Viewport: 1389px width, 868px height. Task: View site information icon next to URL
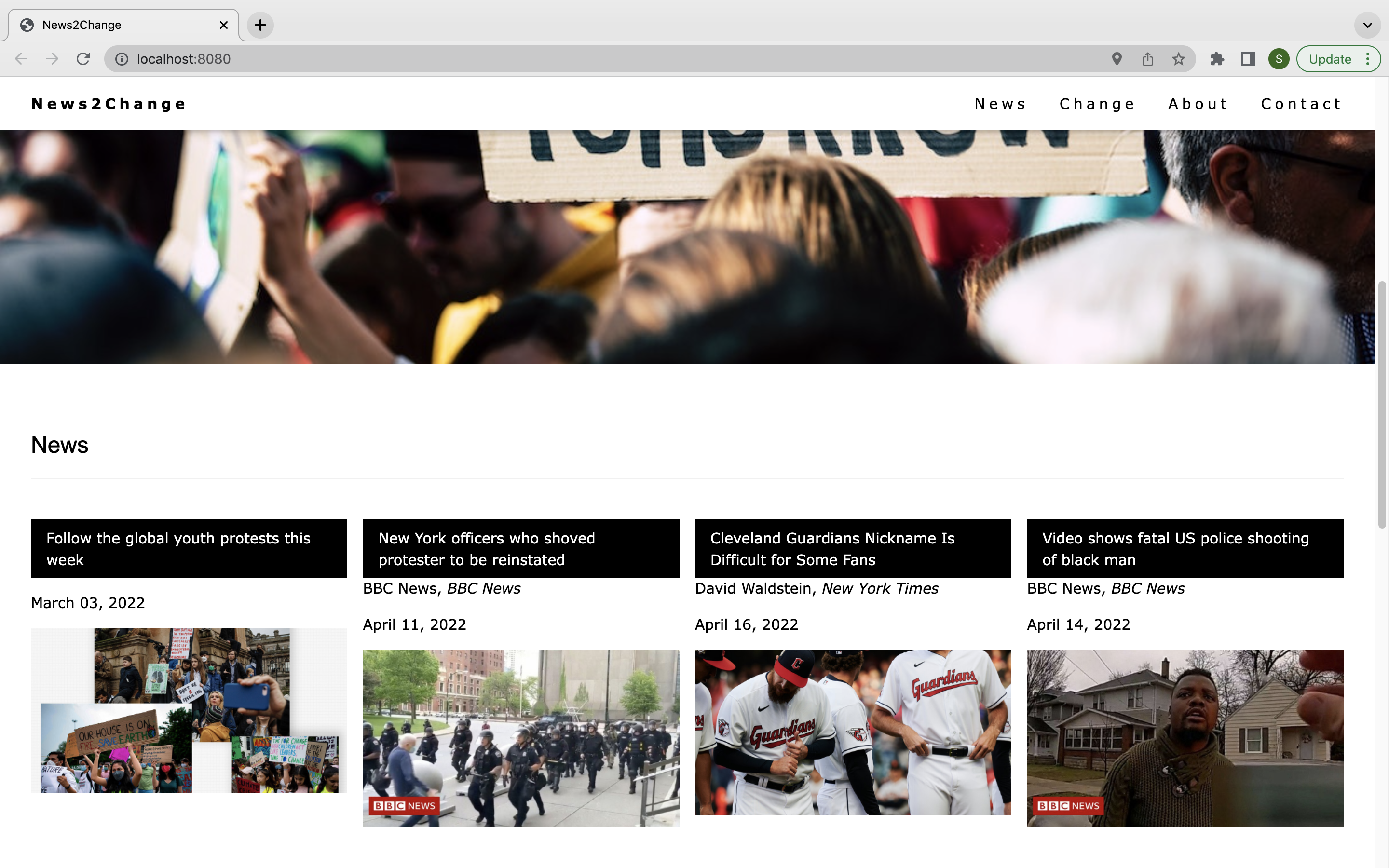122,58
